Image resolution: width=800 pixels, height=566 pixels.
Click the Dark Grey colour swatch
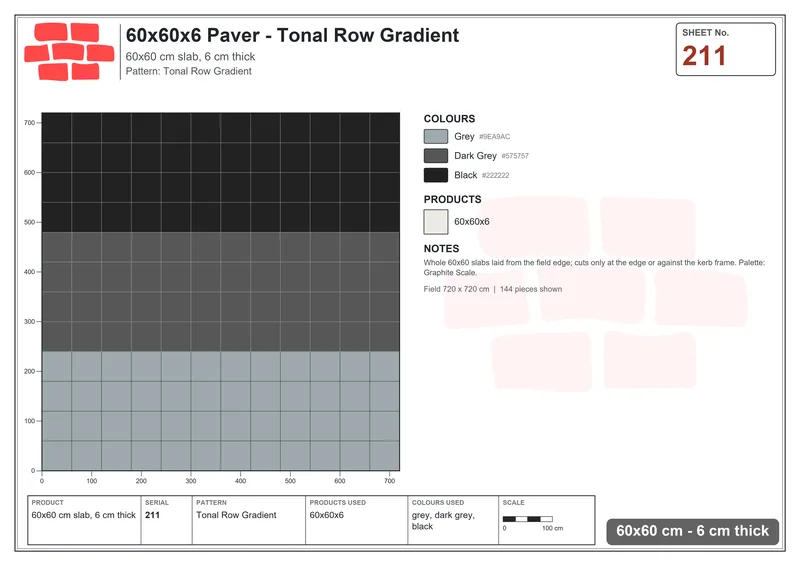436,156
